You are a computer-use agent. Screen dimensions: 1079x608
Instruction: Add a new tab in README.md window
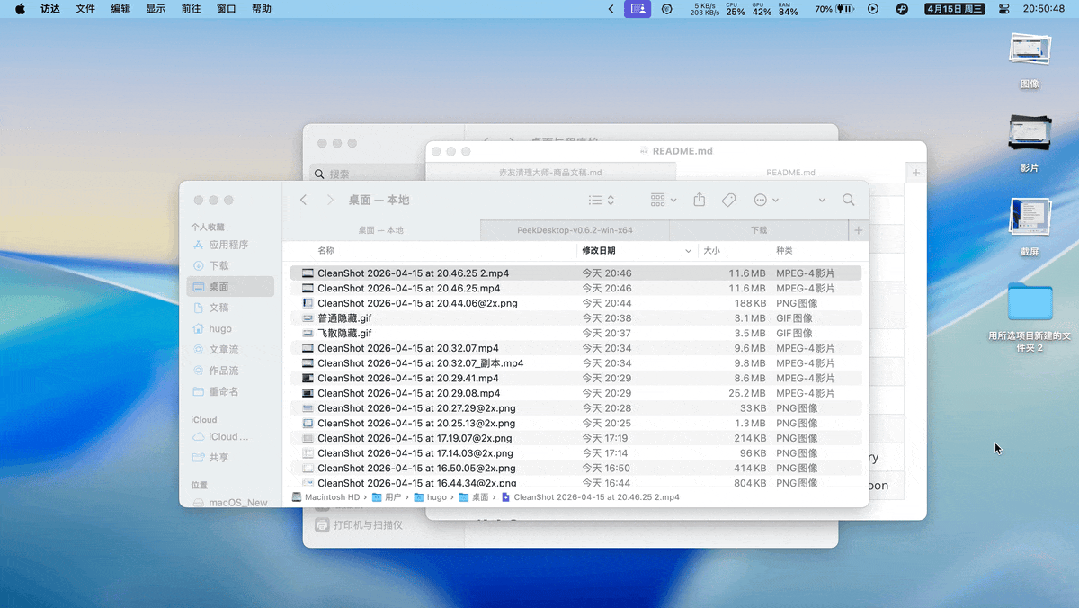[916, 173]
